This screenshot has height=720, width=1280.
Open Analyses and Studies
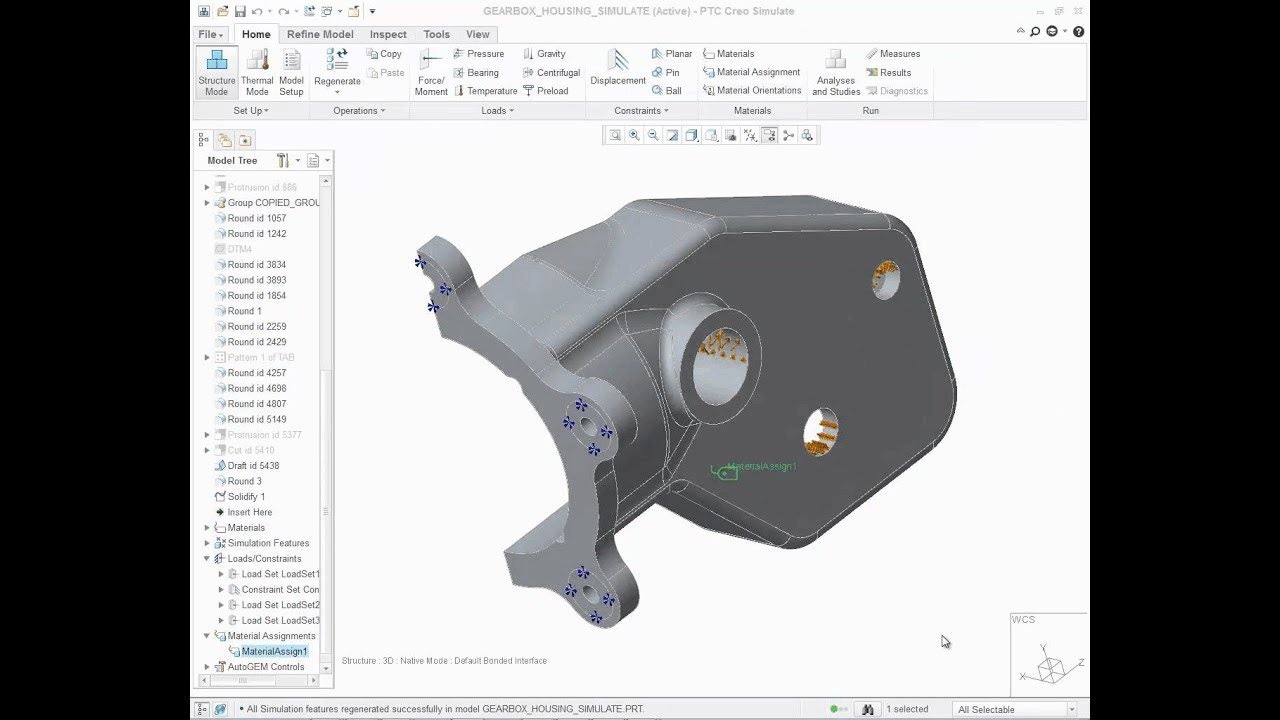point(836,72)
